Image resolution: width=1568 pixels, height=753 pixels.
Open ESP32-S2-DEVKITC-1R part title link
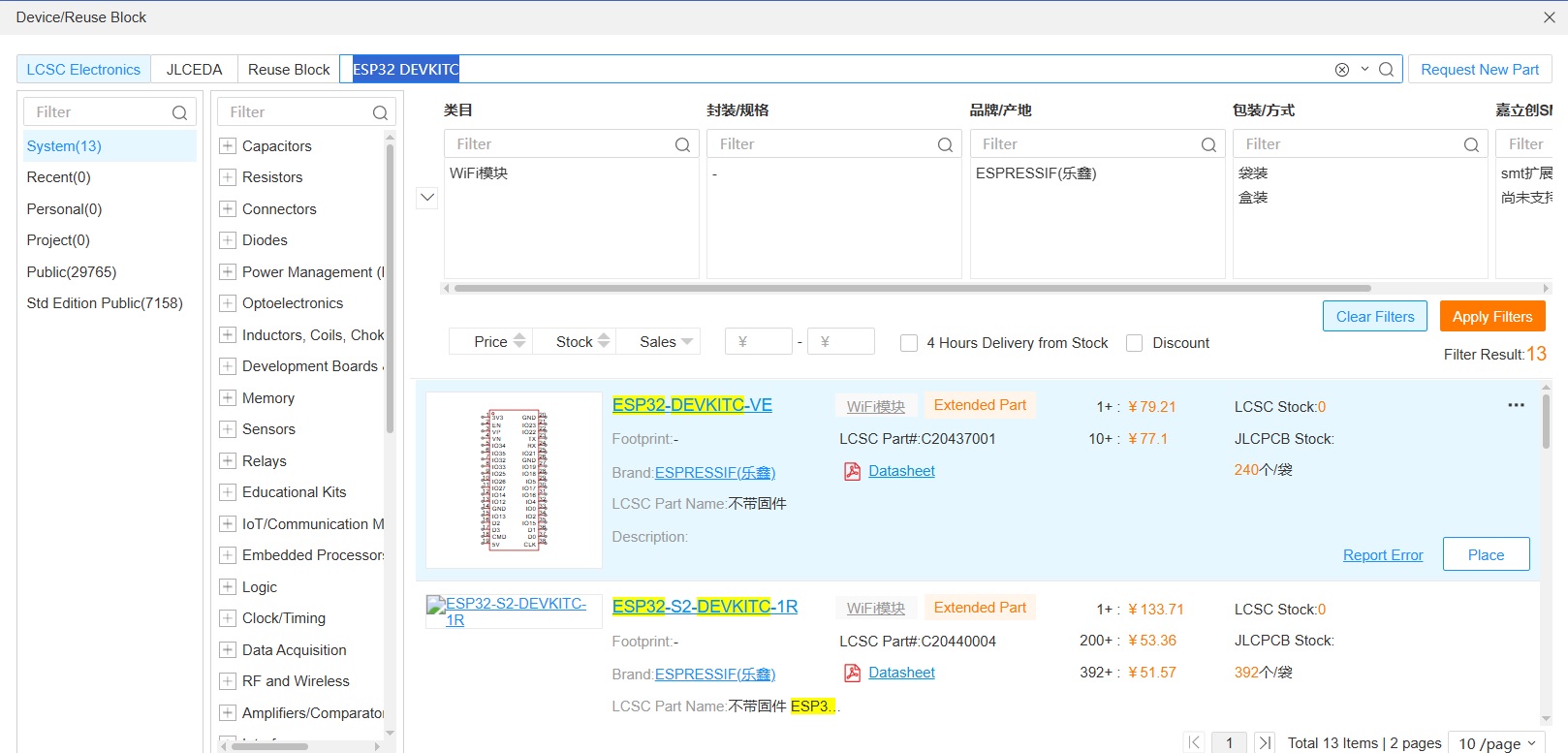[x=705, y=607]
